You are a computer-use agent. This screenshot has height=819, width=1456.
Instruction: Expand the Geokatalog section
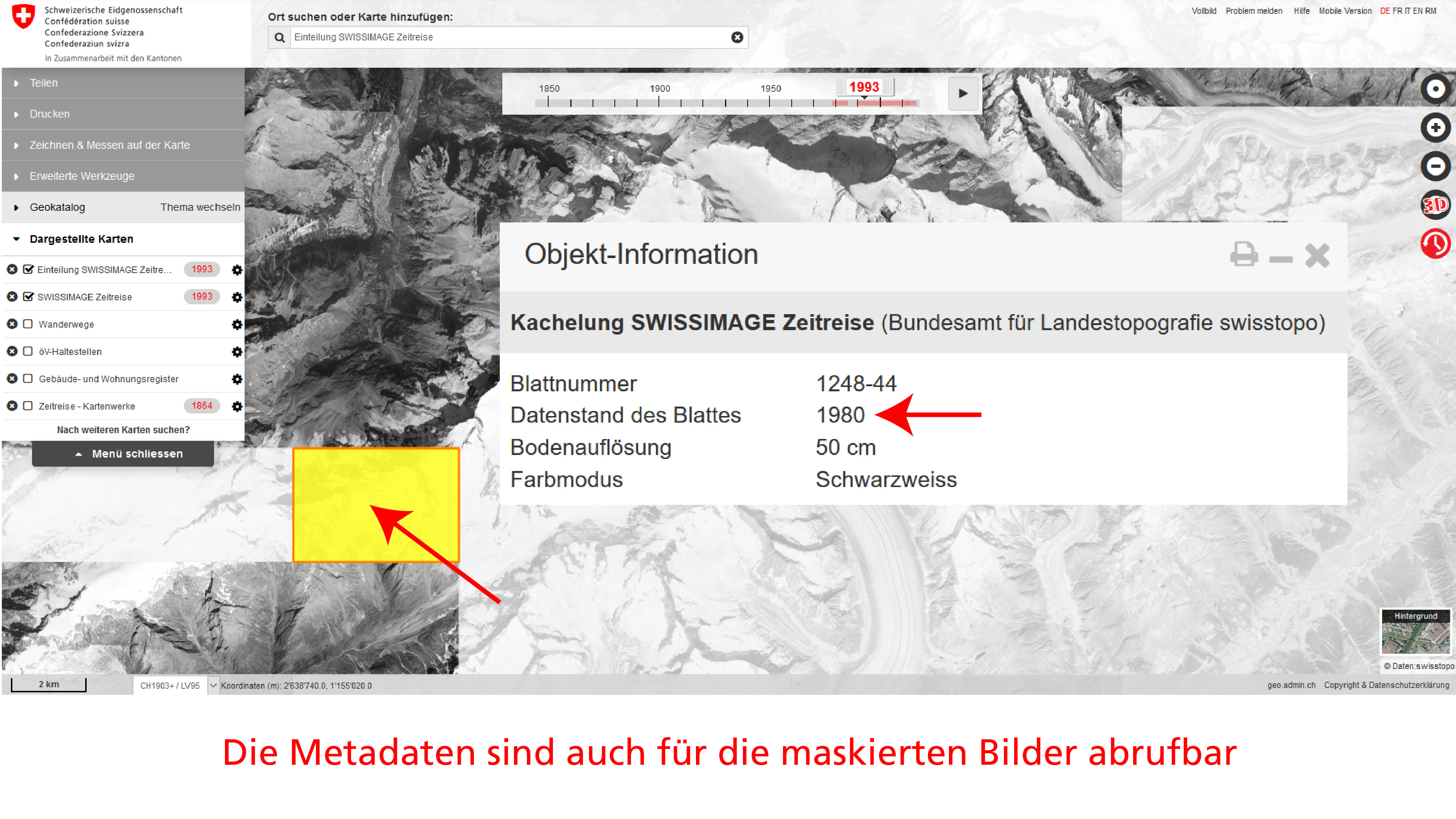click(57, 207)
